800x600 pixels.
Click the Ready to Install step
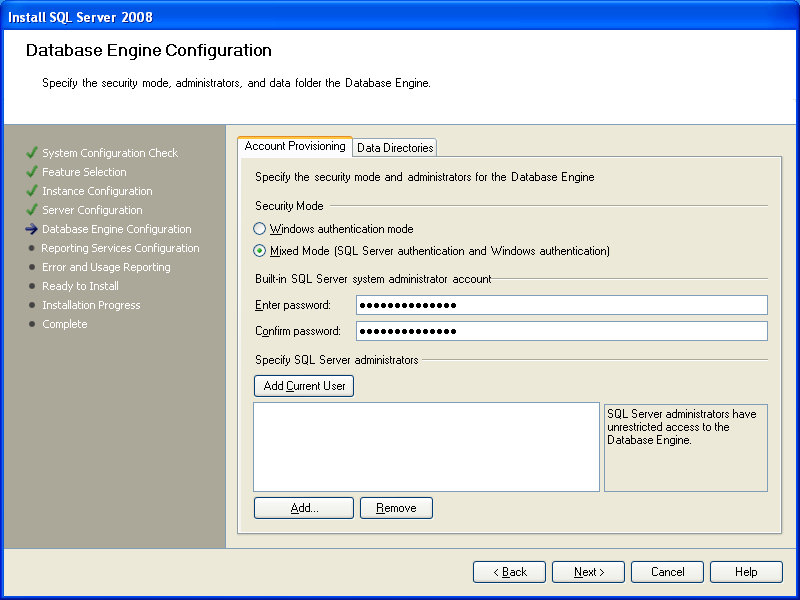tap(80, 286)
